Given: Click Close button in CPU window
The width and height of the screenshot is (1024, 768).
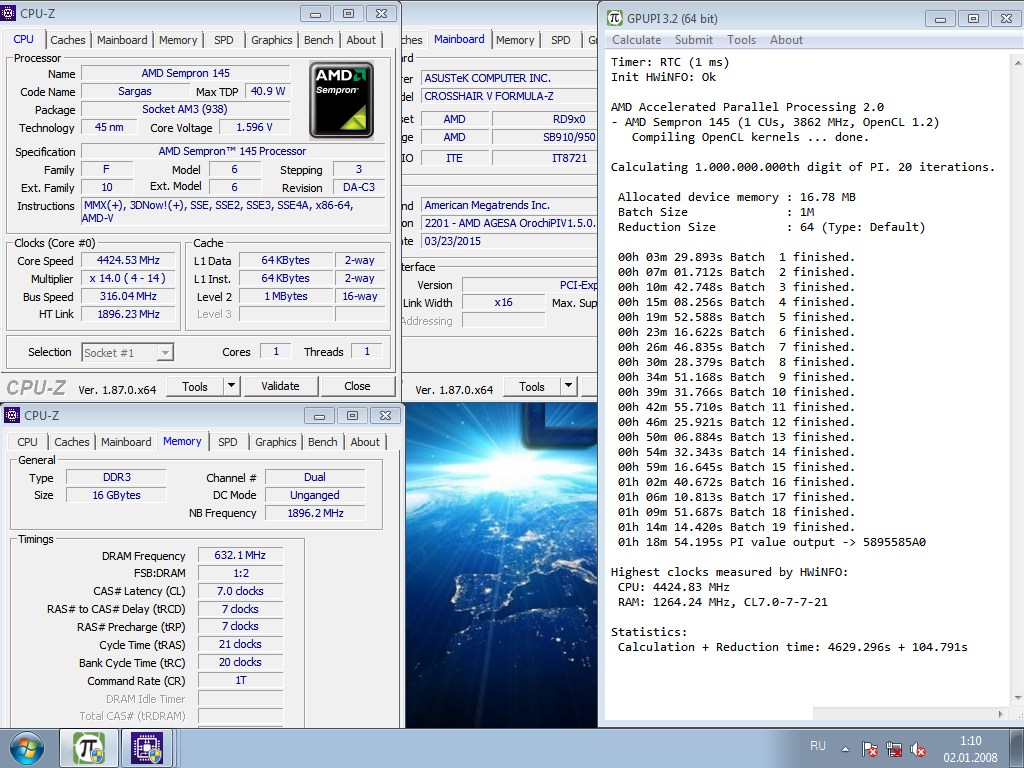Looking at the screenshot, I should click(x=357, y=386).
